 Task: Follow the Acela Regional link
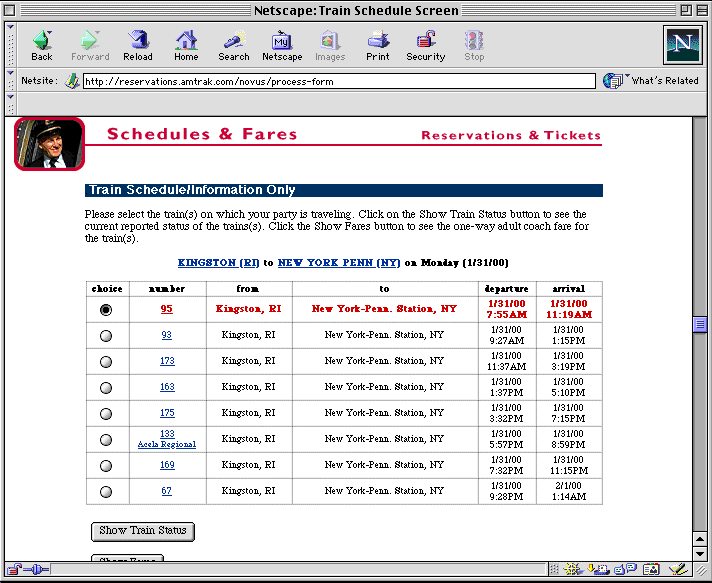tap(167, 444)
